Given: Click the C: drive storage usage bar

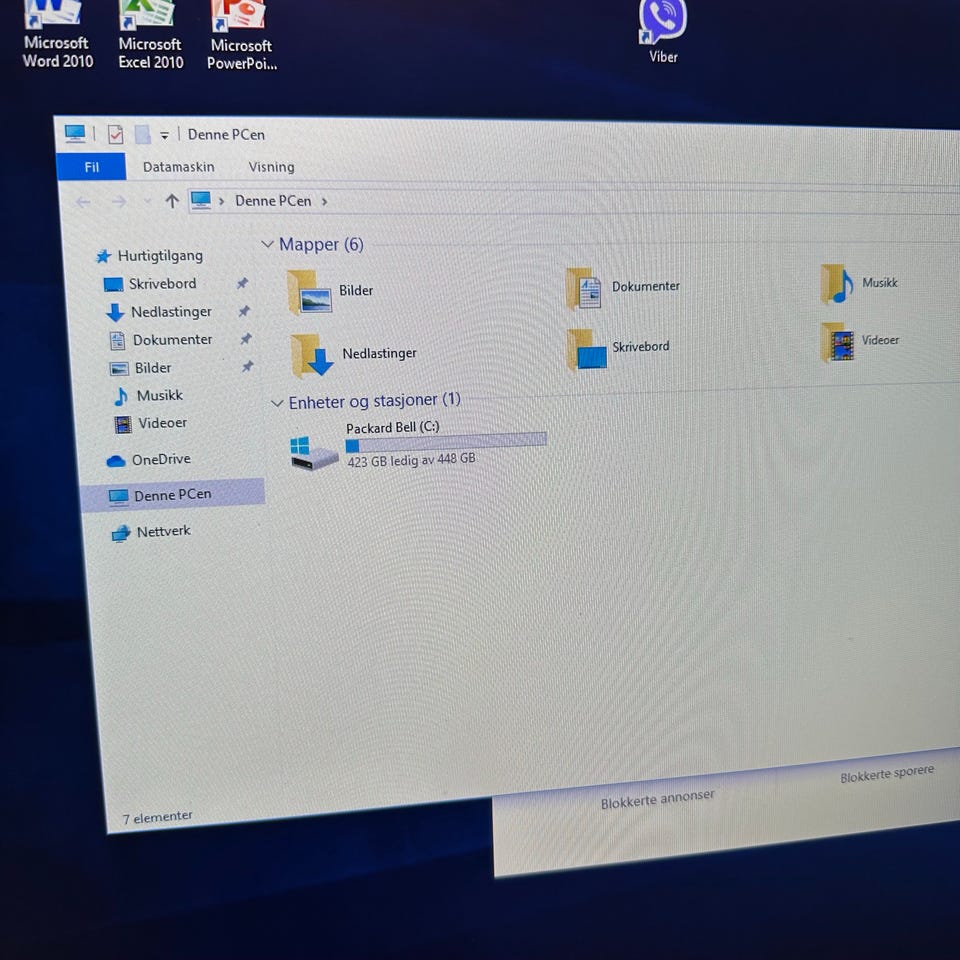Looking at the screenshot, I should [446, 441].
